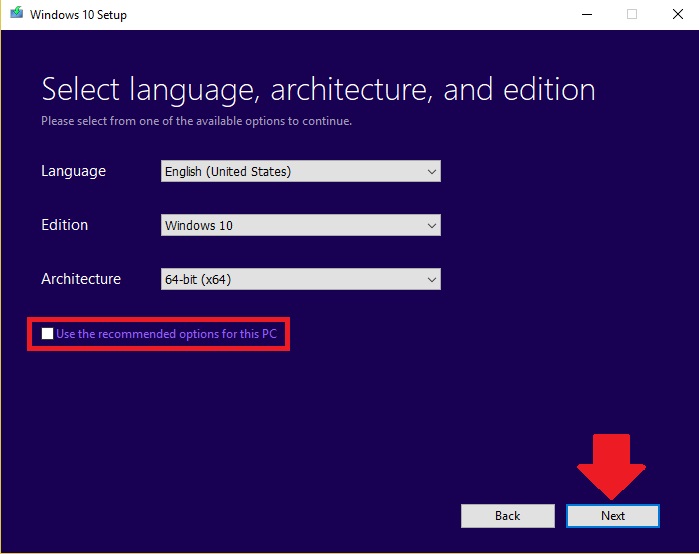
Task: Click the 'Edition' field label
Action: 65,225
